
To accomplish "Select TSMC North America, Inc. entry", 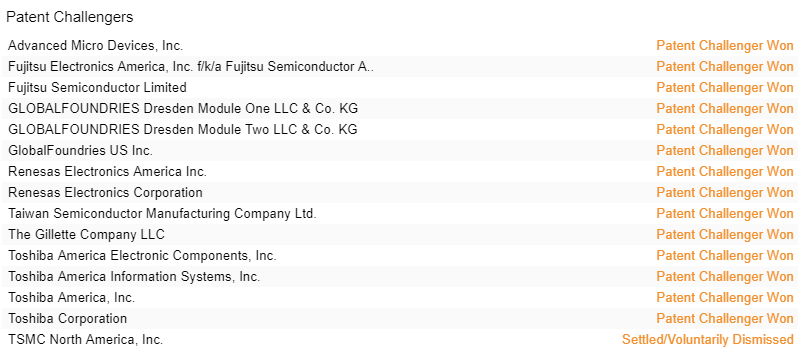I will pos(86,340).
